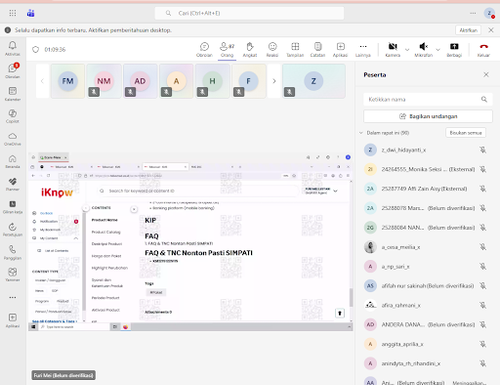Screen dimensions: 500x385
Task: Toggle Orang participants panel button
Action: 227,49
